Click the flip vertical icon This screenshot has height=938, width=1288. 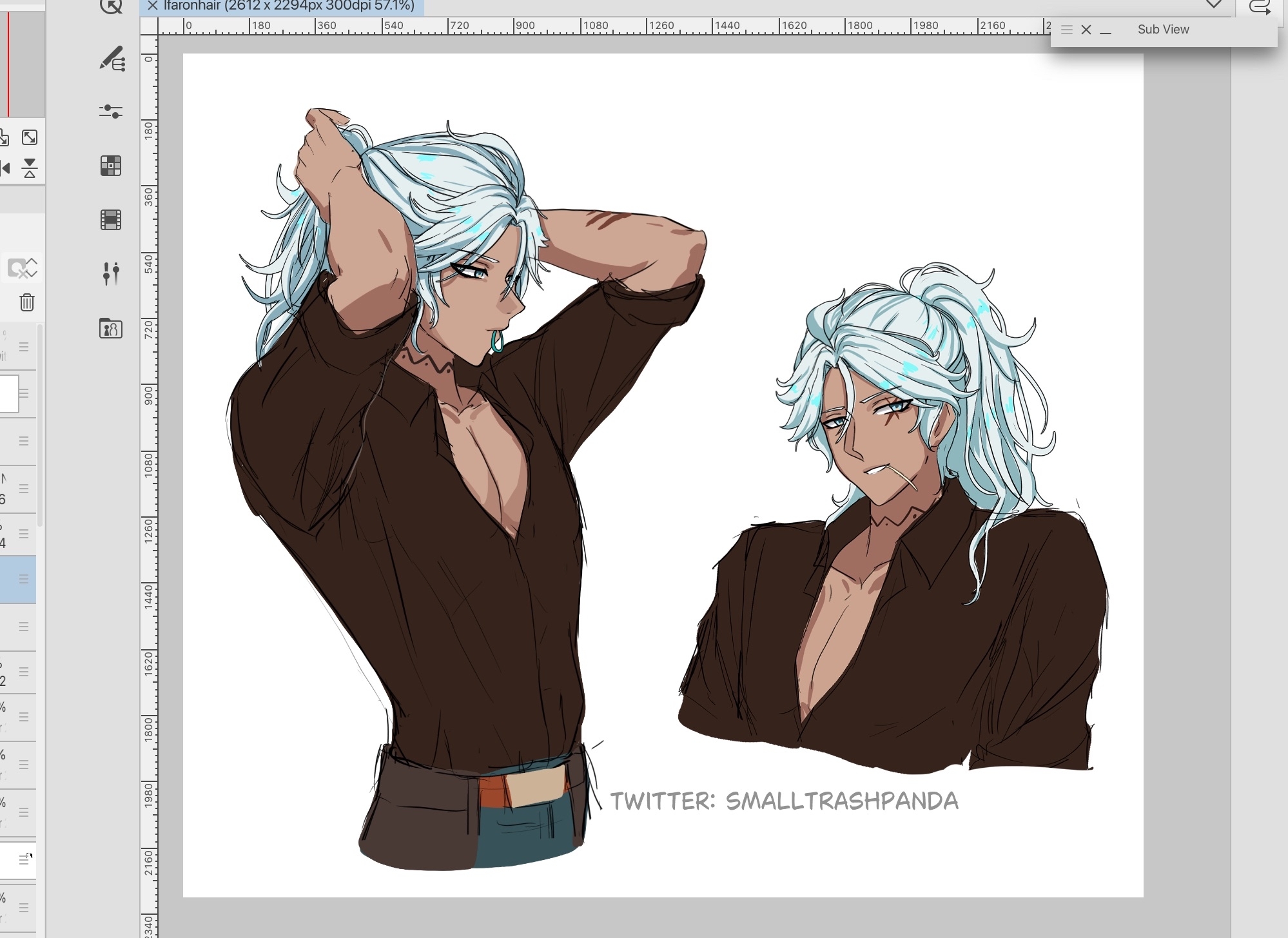coord(30,168)
